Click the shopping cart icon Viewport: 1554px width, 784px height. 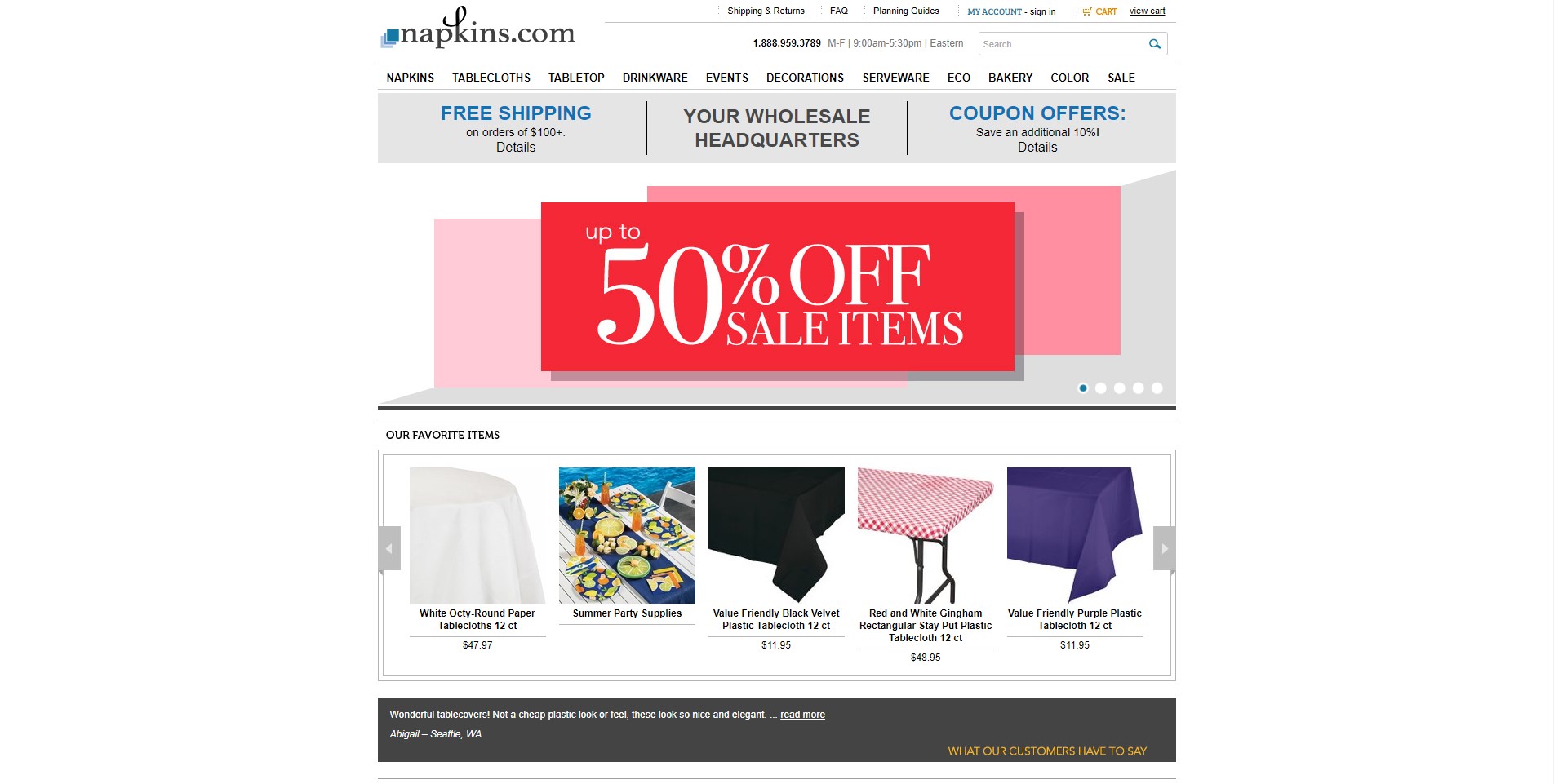pos(1087,11)
